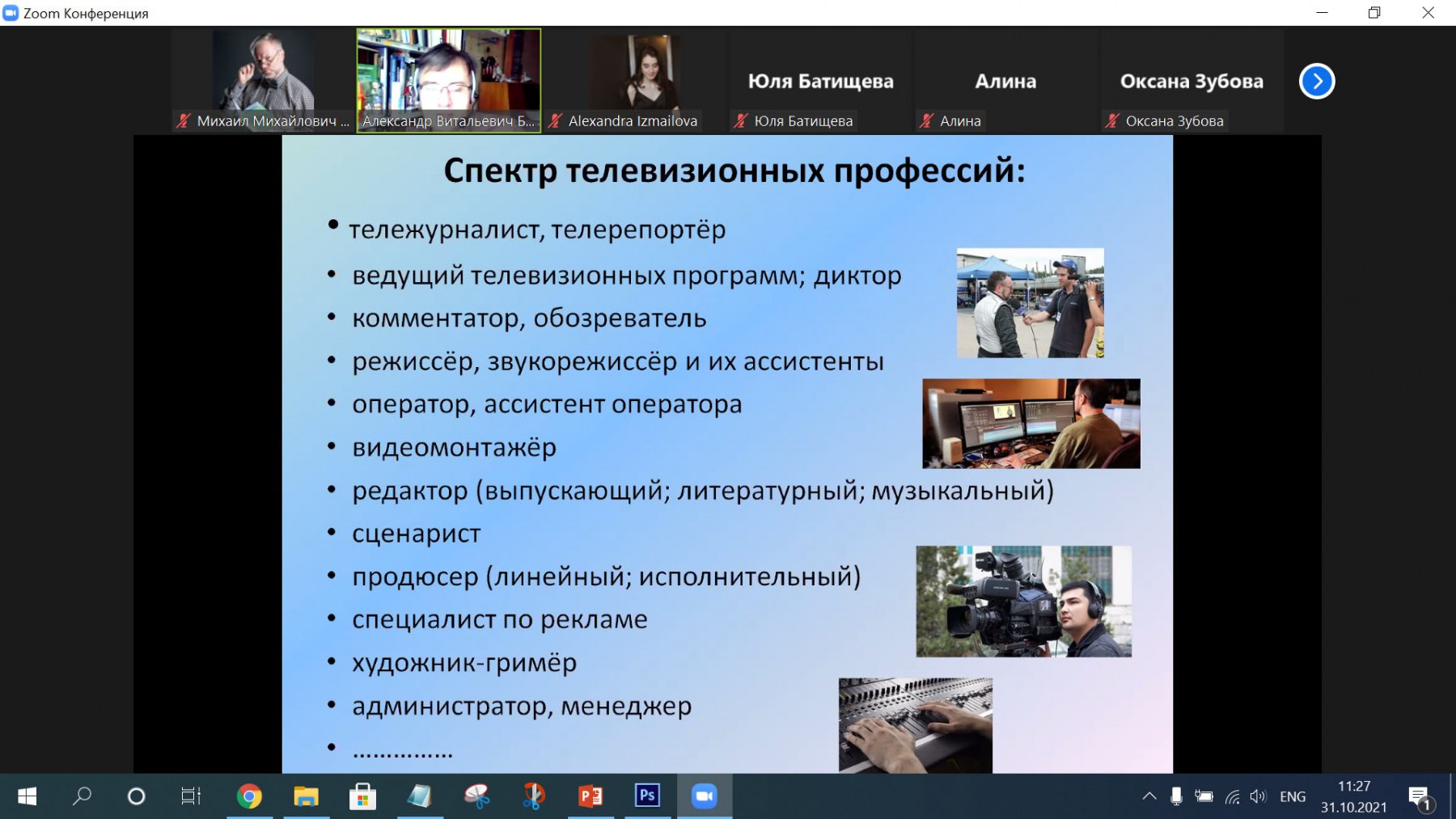This screenshot has width=1456, height=819.
Task: Click the bullet продюсер (линейный; исполнительный)
Action: pos(606,577)
